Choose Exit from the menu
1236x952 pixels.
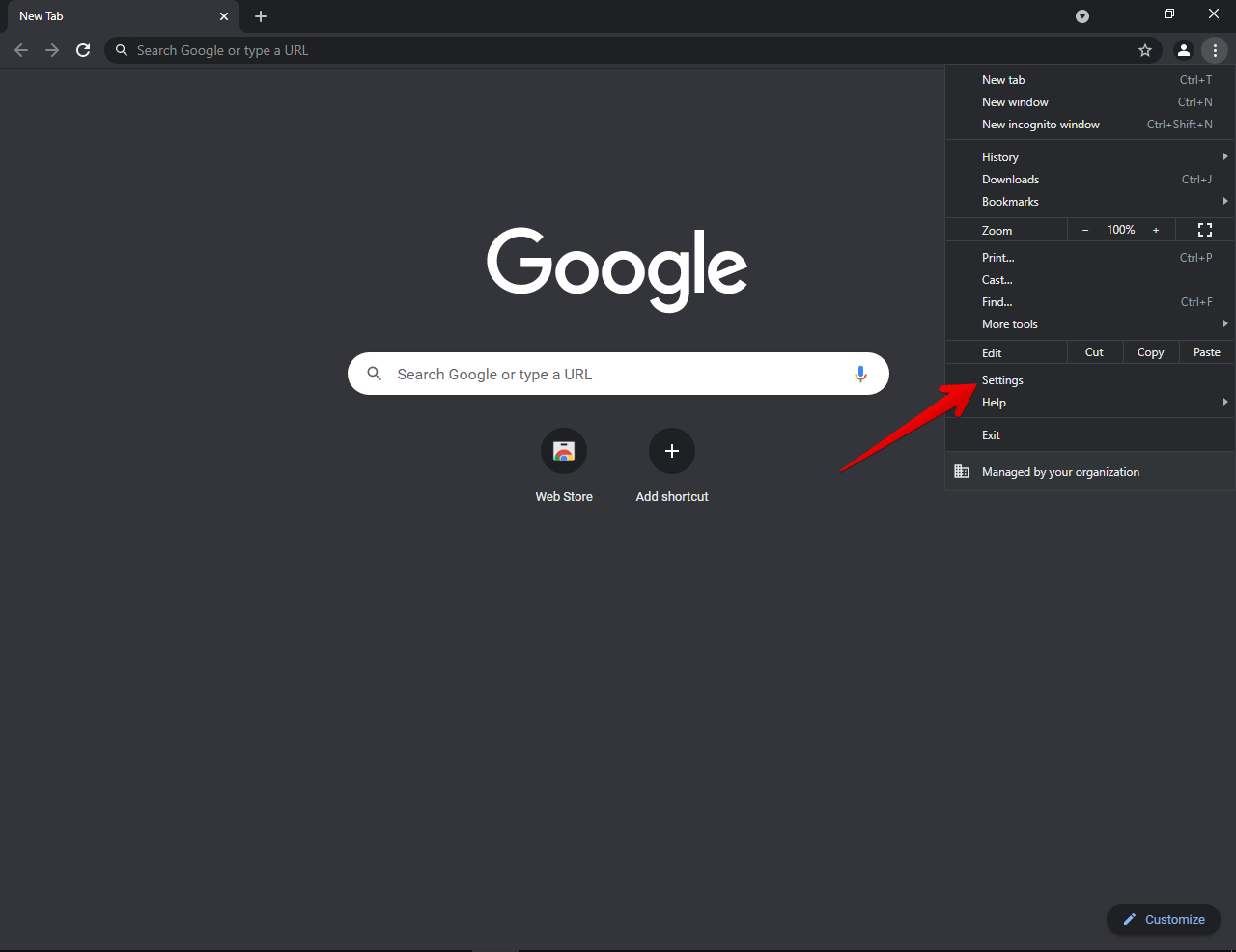click(1089, 435)
